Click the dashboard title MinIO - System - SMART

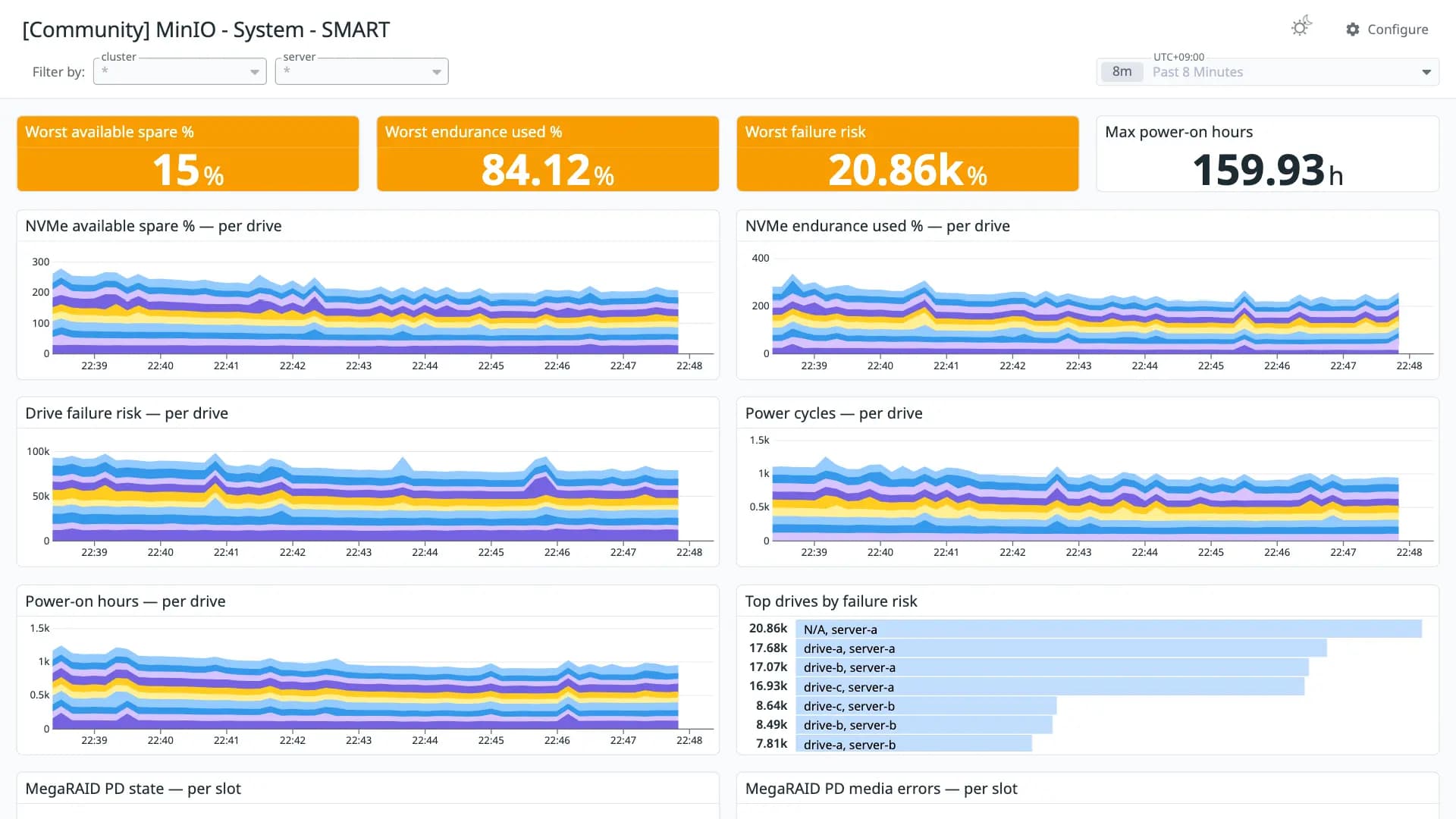(x=206, y=30)
